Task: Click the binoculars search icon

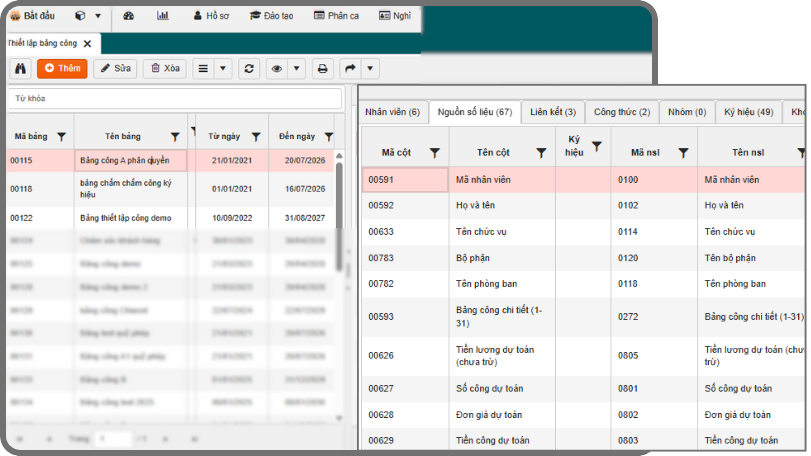Action: click(x=20, y=68)
